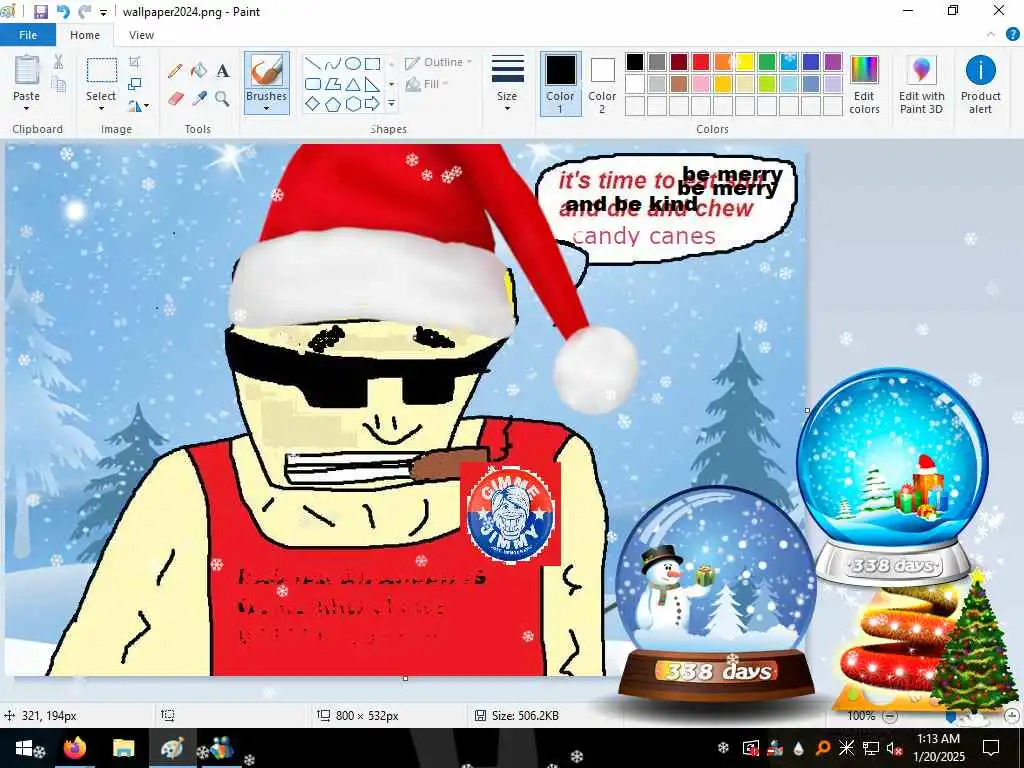Choose the Pentagon shape
This screenshot has width=1024, height=768.
click(332, 104)
